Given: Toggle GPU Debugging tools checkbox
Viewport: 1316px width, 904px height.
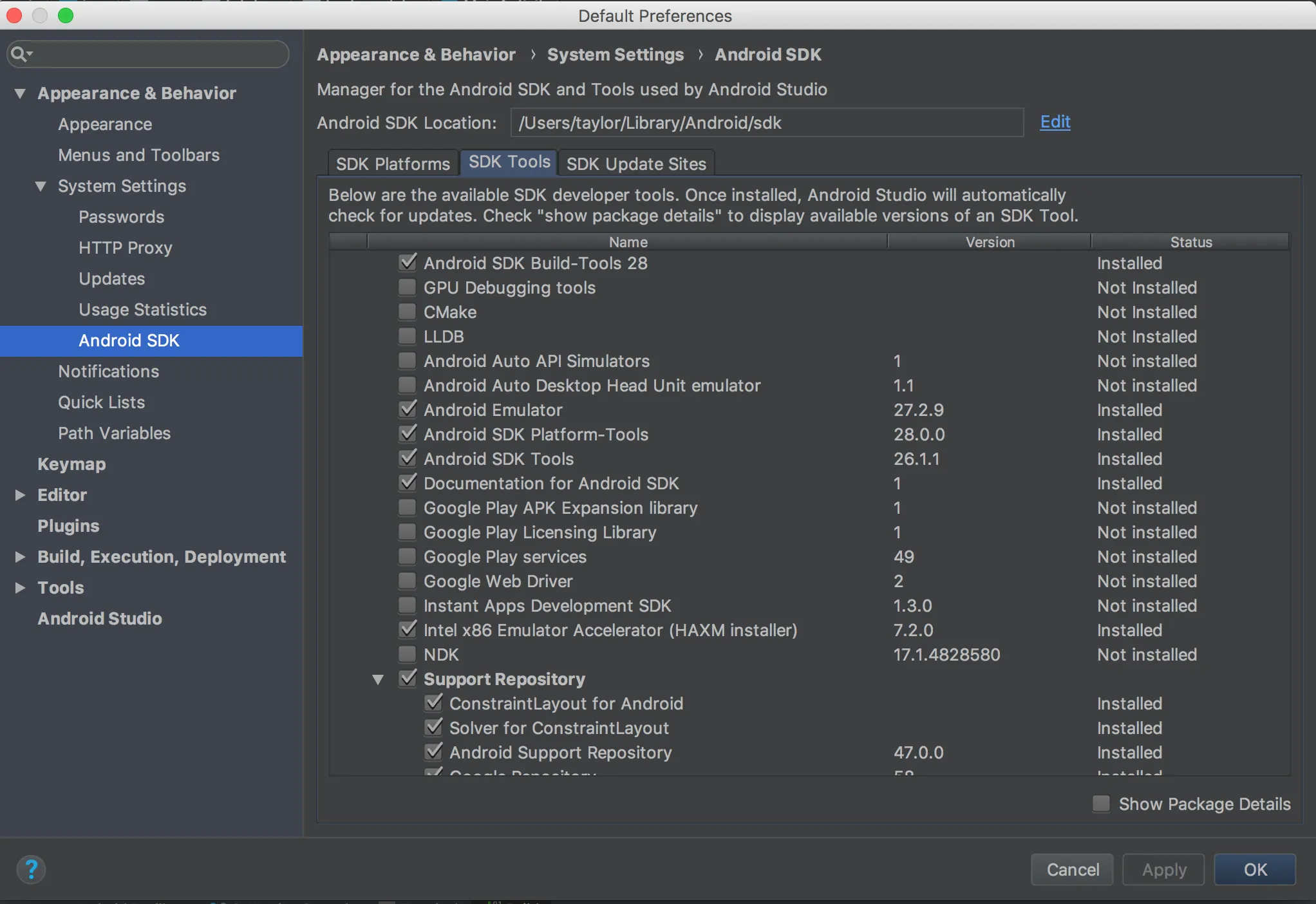Looking at the screenshot, I should click(x=407, y=287).
